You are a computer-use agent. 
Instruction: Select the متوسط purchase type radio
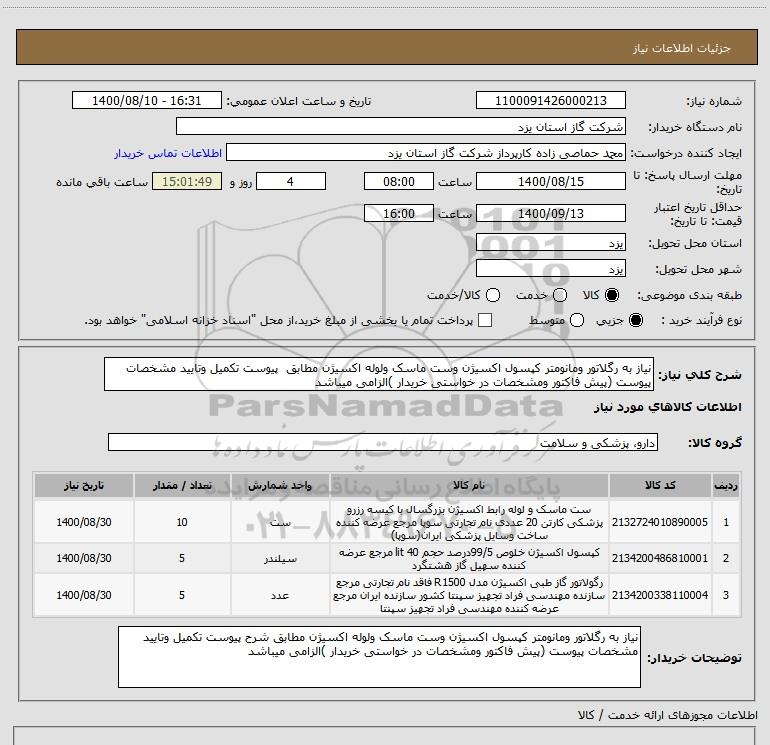coord(577,320)
